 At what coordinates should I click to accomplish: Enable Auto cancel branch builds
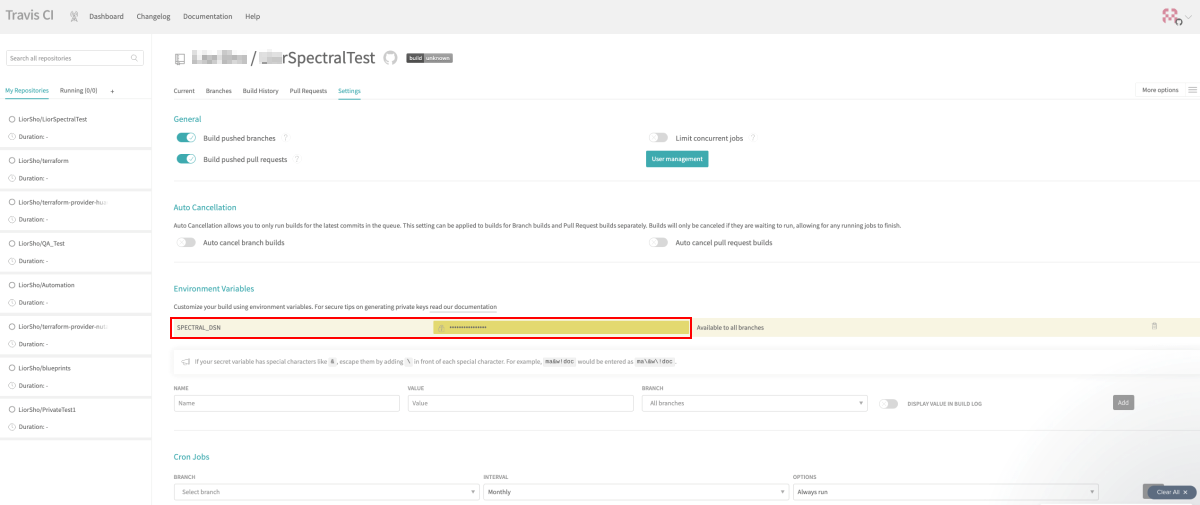[x=186, y=242]
